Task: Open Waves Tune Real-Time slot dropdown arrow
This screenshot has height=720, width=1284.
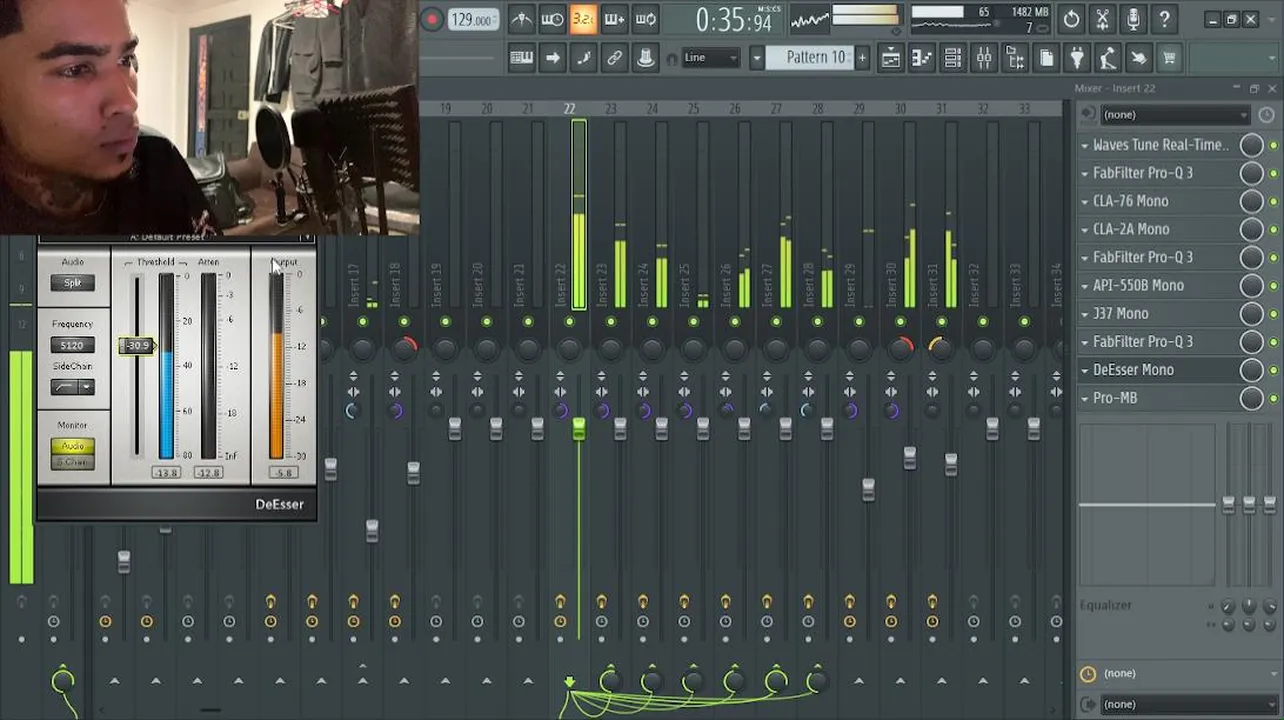Action: [1084, 146]
